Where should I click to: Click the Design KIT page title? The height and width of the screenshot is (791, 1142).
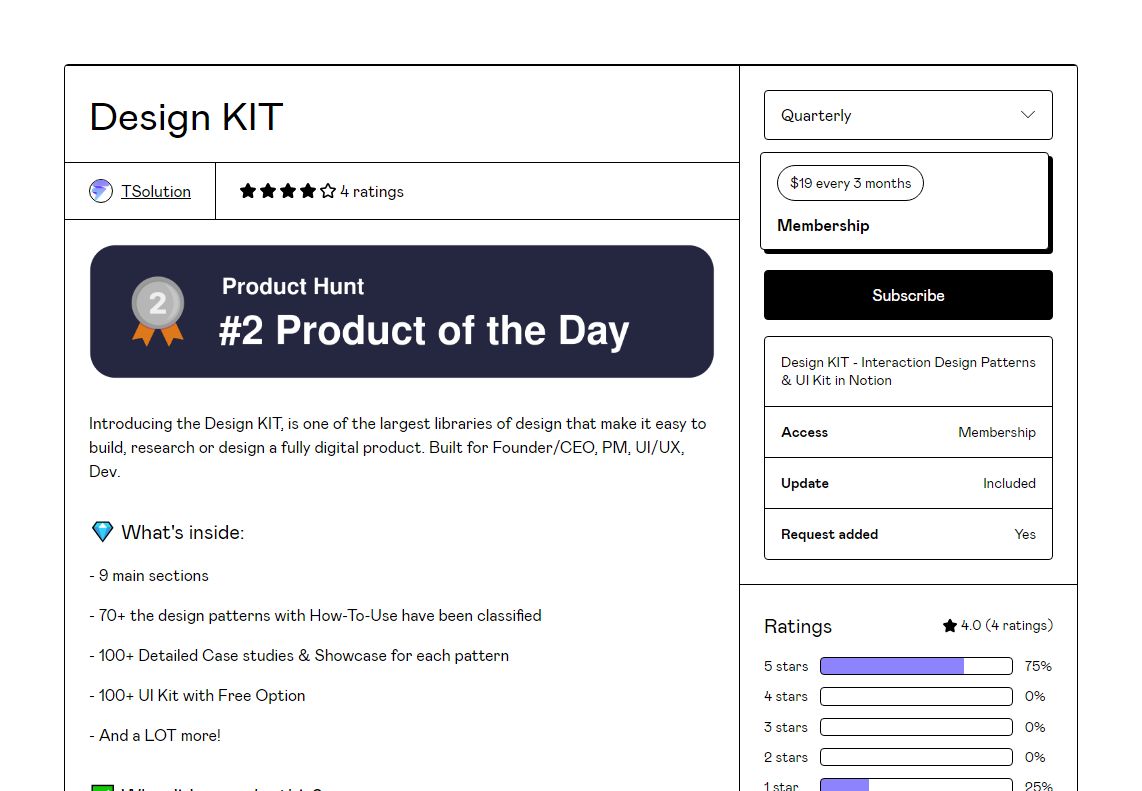pyautogui.click(x=186, y=117)
